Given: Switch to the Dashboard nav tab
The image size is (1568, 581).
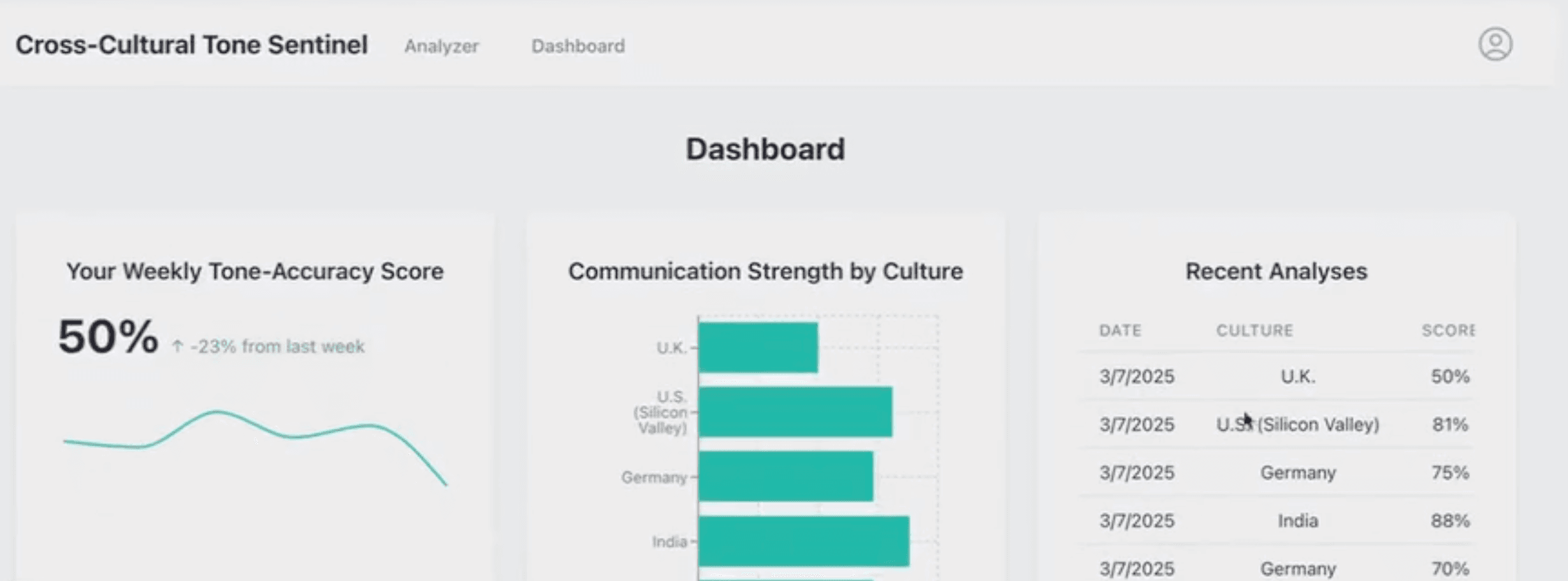Looking at the screenshot, I should (578, 46).
